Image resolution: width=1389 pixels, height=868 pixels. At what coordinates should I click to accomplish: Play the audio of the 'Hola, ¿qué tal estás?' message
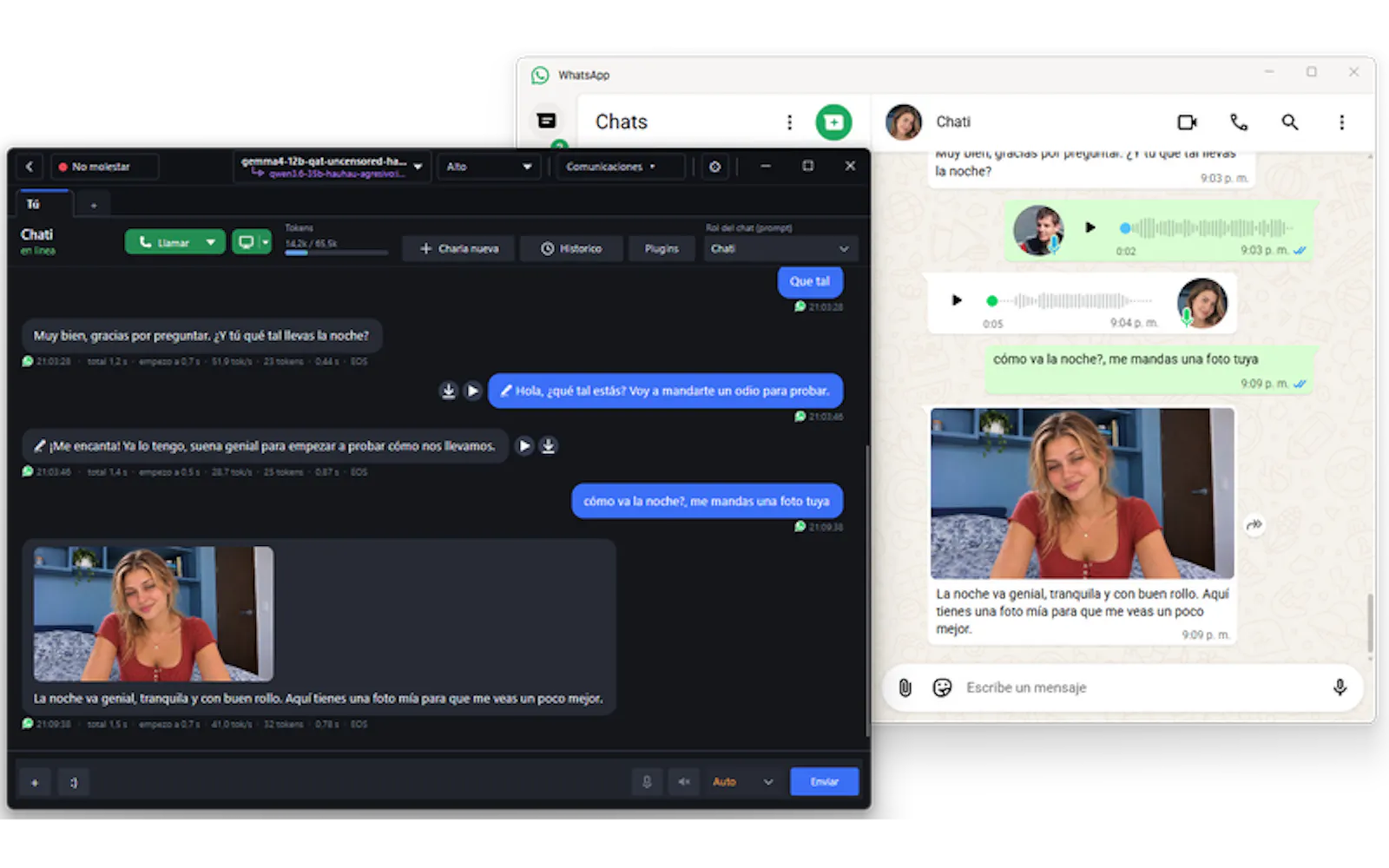tap(472, 391)
